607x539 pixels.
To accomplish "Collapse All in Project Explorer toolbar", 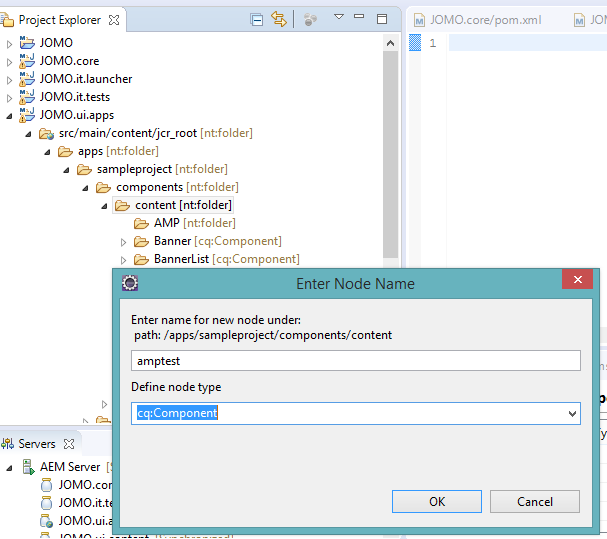I will point(256,19).
